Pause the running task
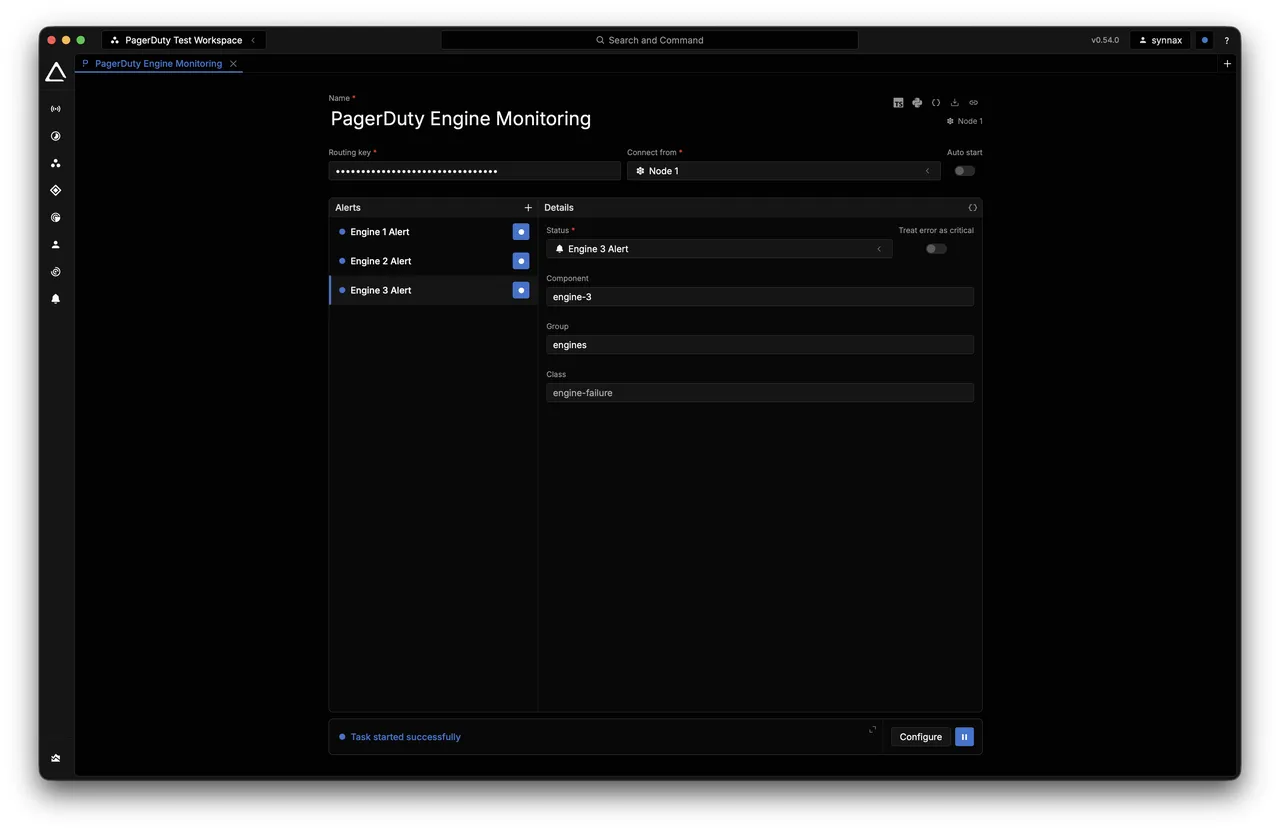 [964, 737]
